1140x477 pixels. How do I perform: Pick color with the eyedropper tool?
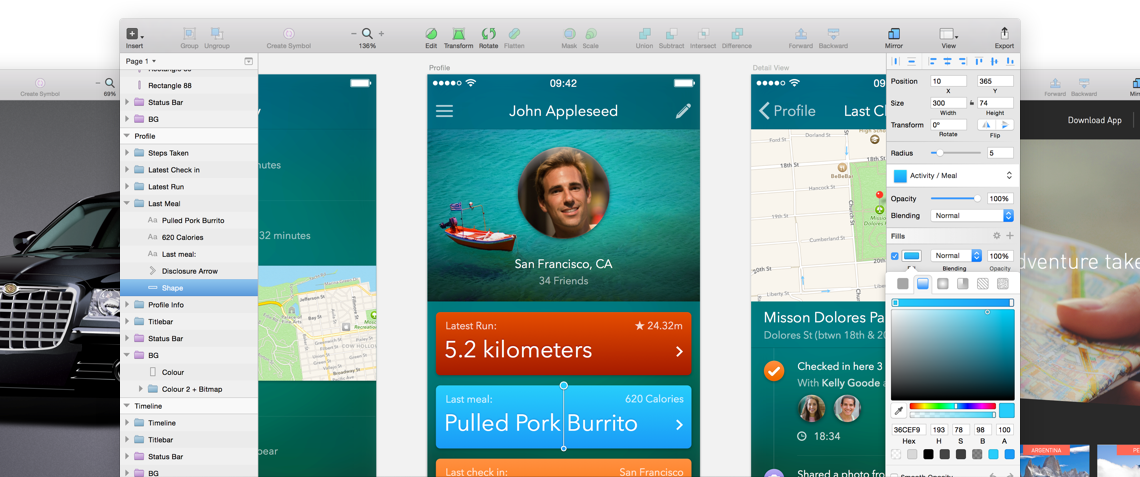click(x=899, y=411)
